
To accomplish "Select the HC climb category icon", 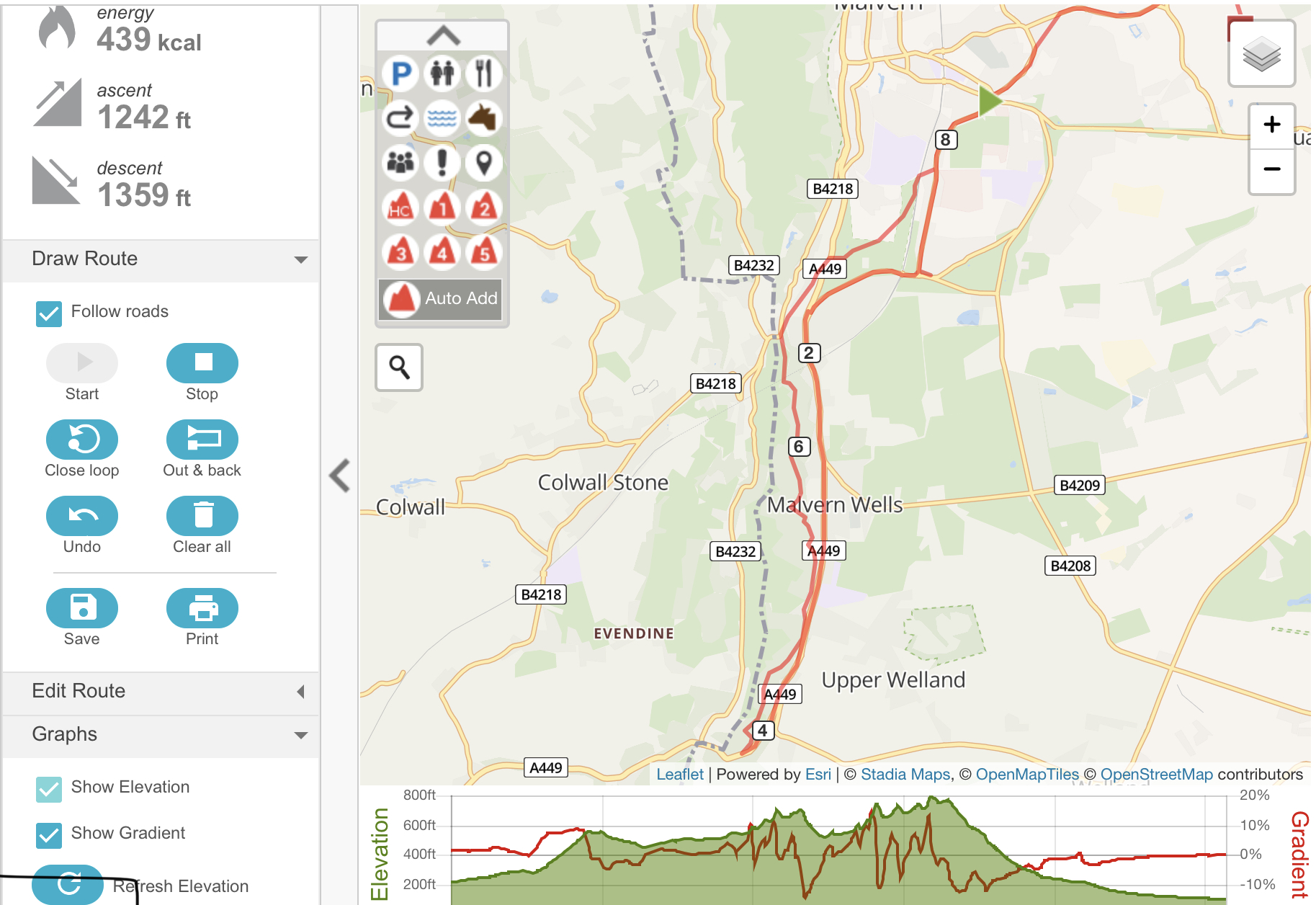I will [400, 208].
